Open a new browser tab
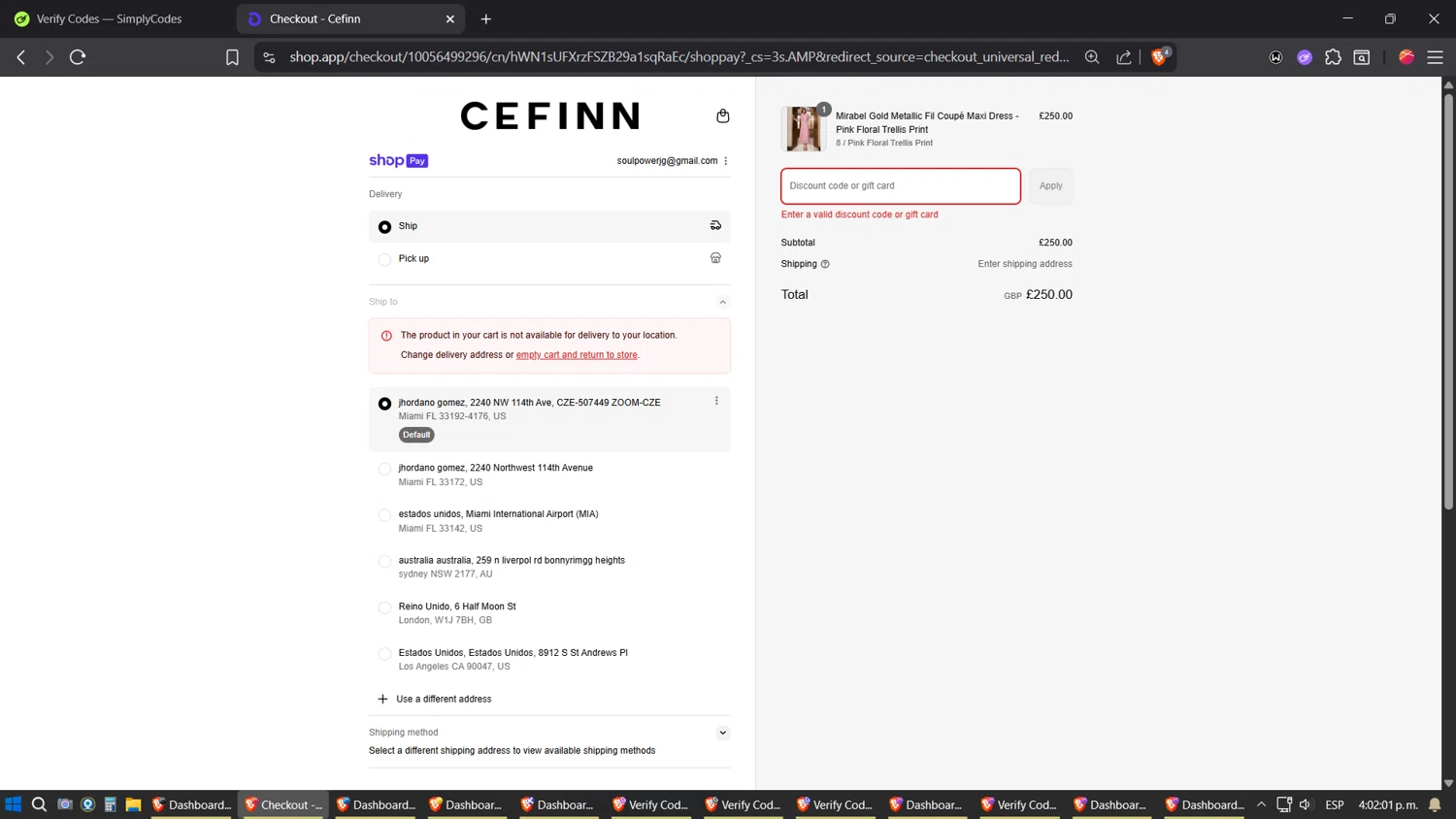 [x=486, y=18]
